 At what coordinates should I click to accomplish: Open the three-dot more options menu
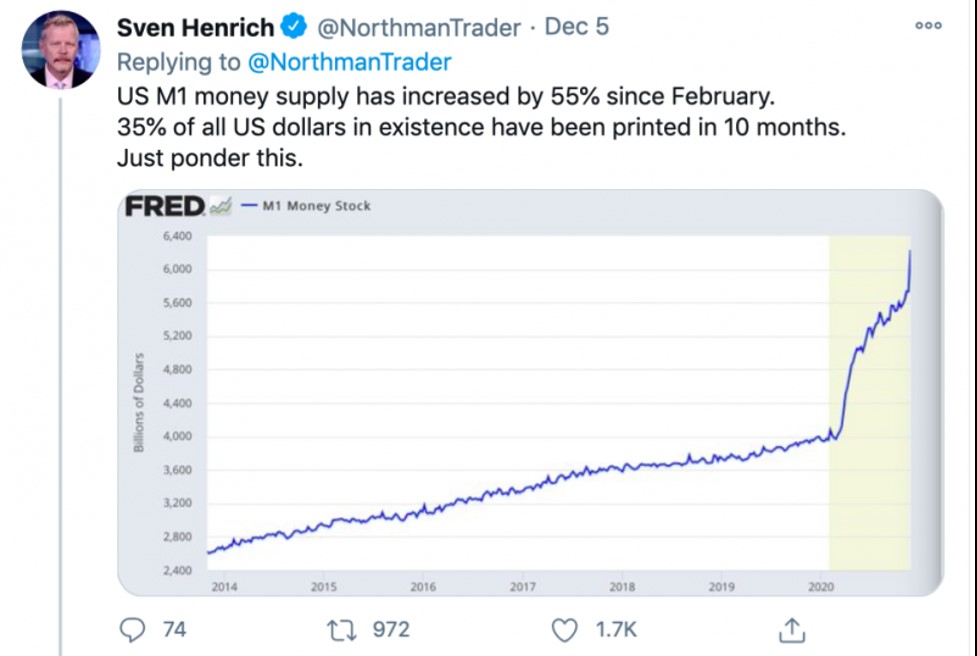click(928, 25)
